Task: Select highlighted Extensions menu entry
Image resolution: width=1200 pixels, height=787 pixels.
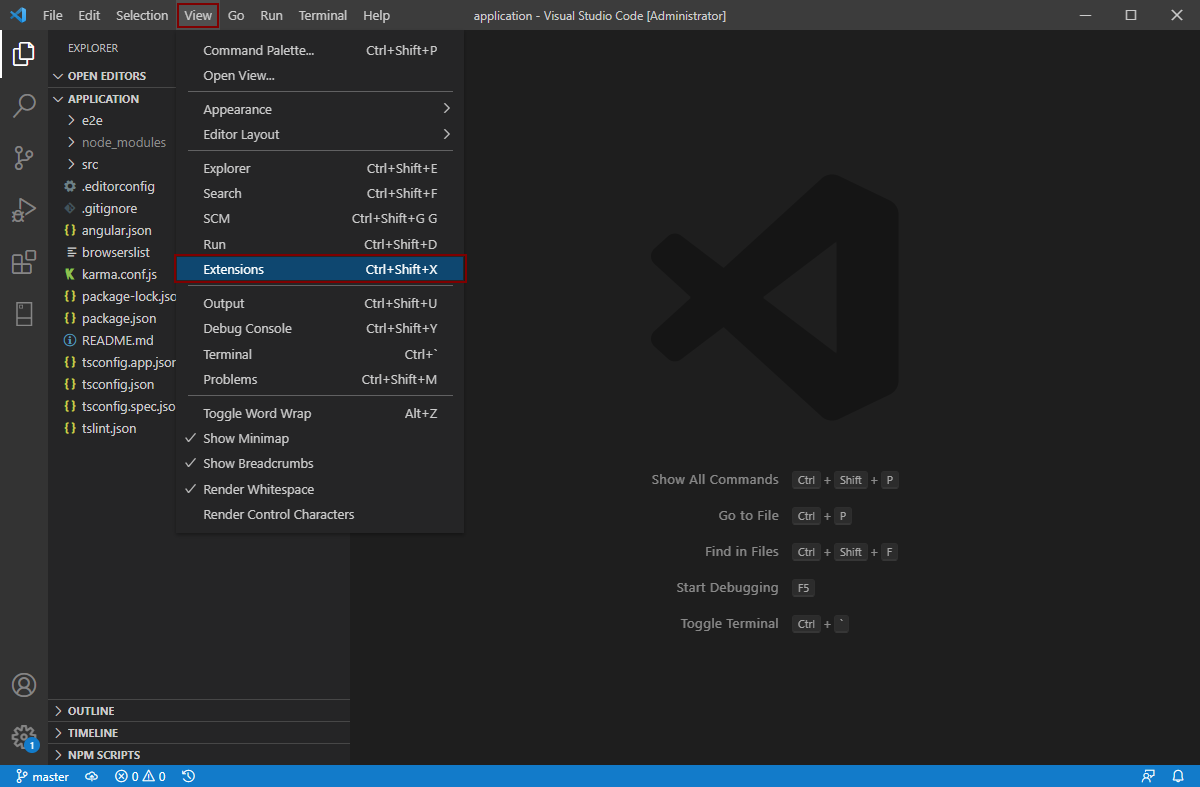Action: [x=320, y=269]
